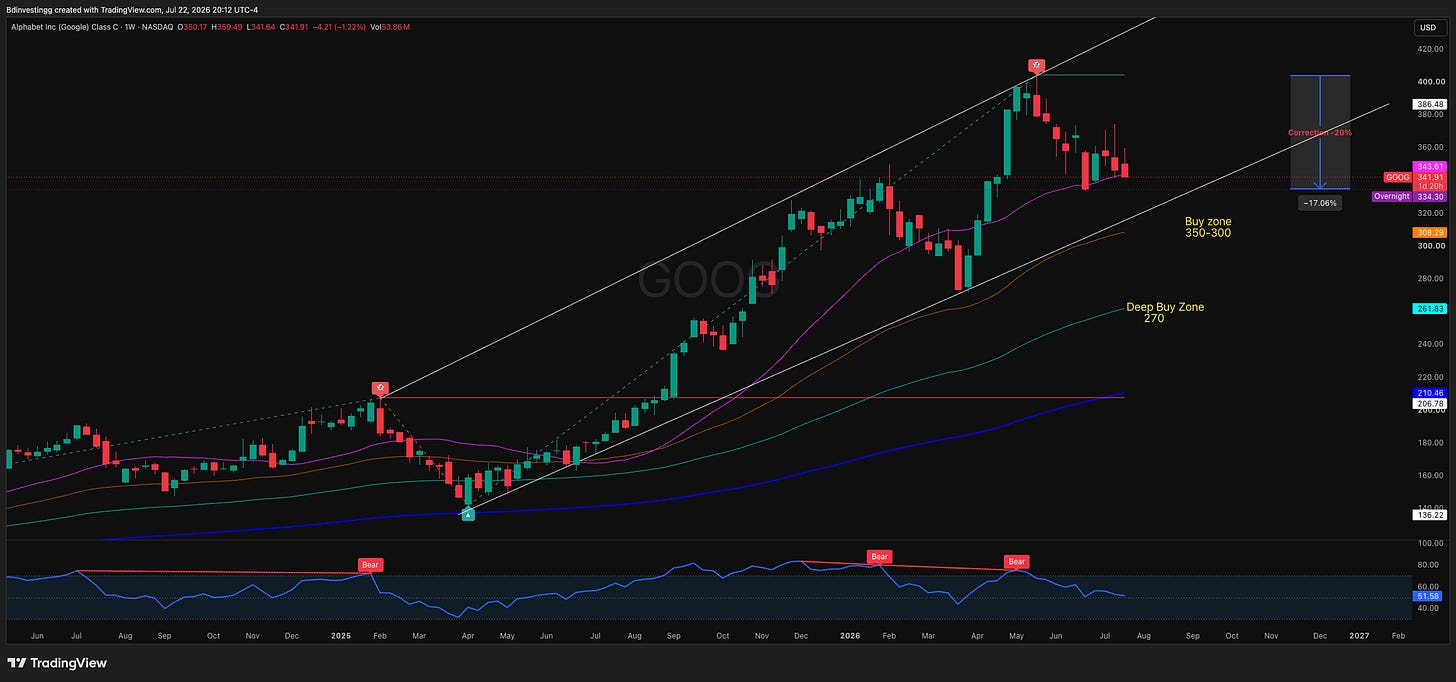
Task: Click the 100.00 label on the RSI scale
Action: click(1431, 543)
